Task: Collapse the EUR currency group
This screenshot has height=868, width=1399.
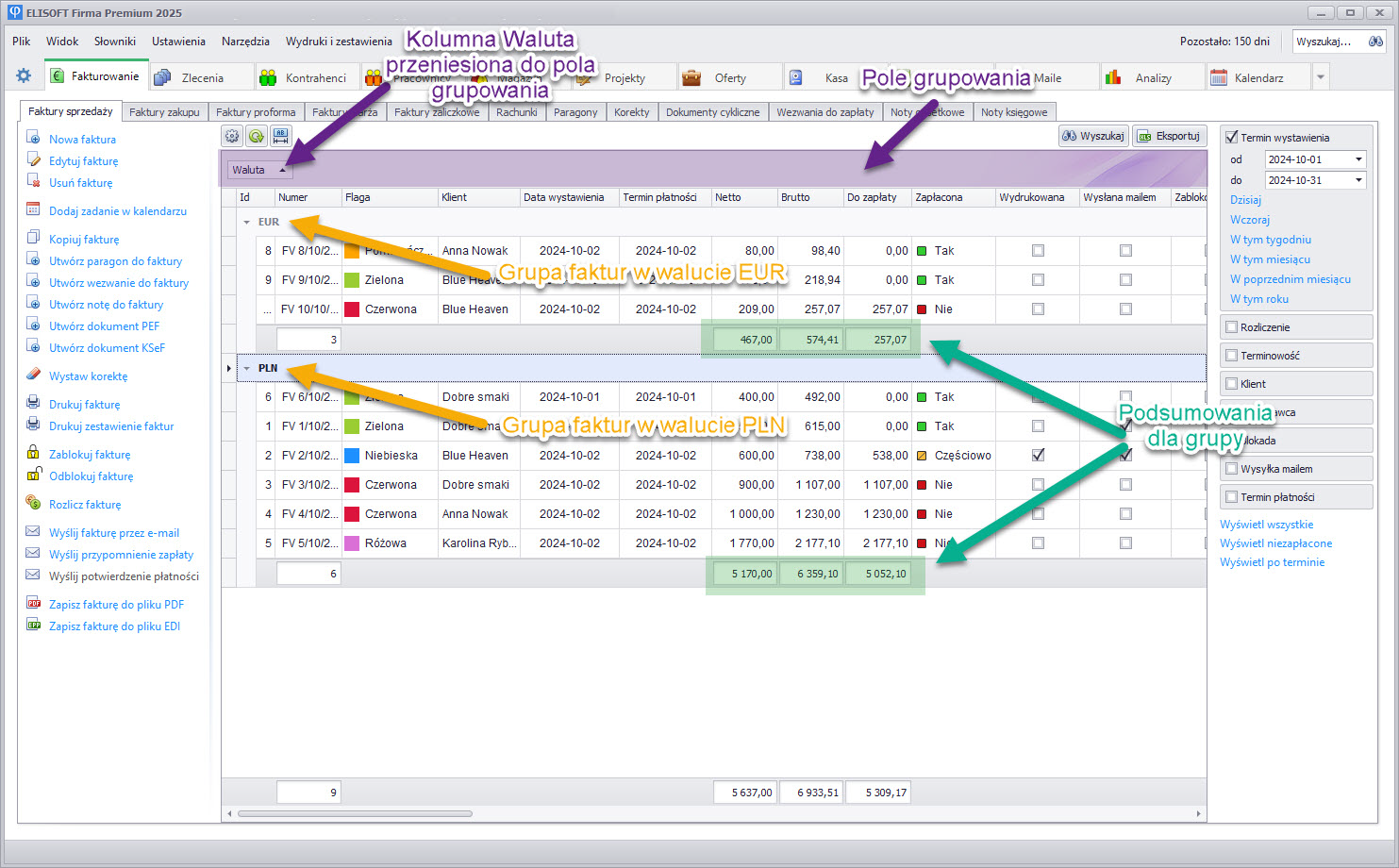Action: (x=247, y=223)
